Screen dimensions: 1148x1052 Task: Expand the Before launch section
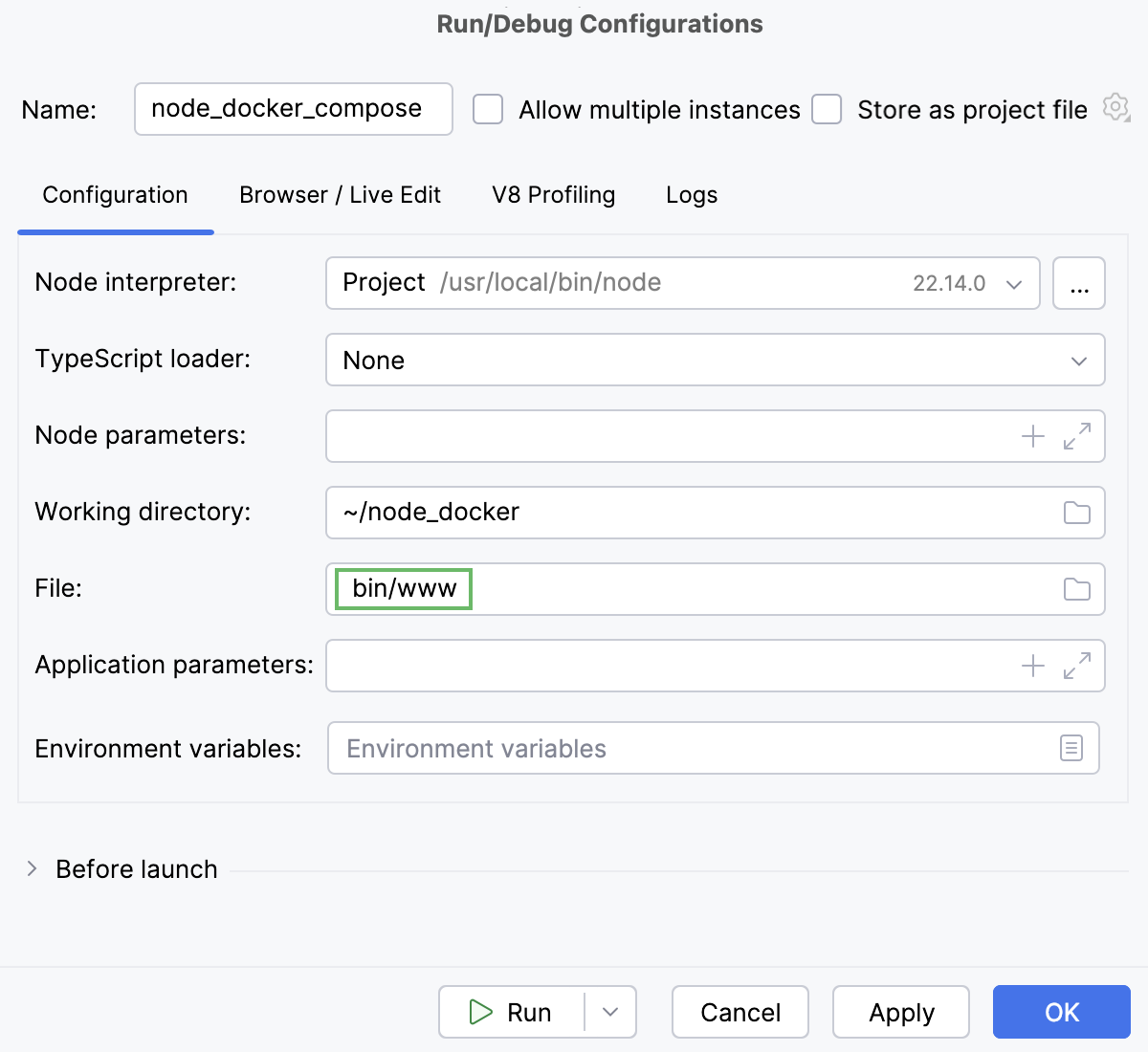[32, 868]
